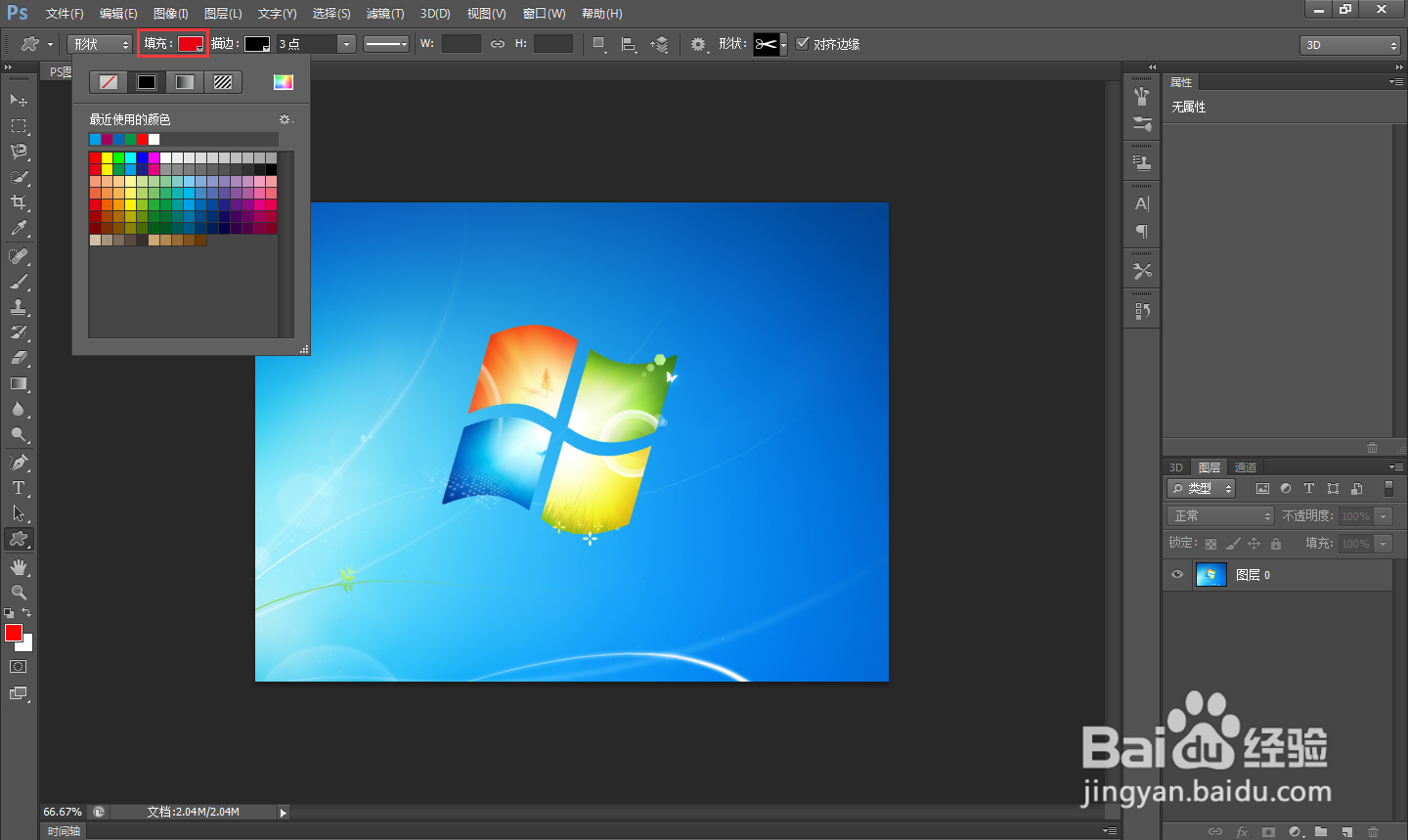Viewport: 1408px width, 840px height.
Task: Select the Blur tool
Action: pyautogui.click(x=18, y=409)
